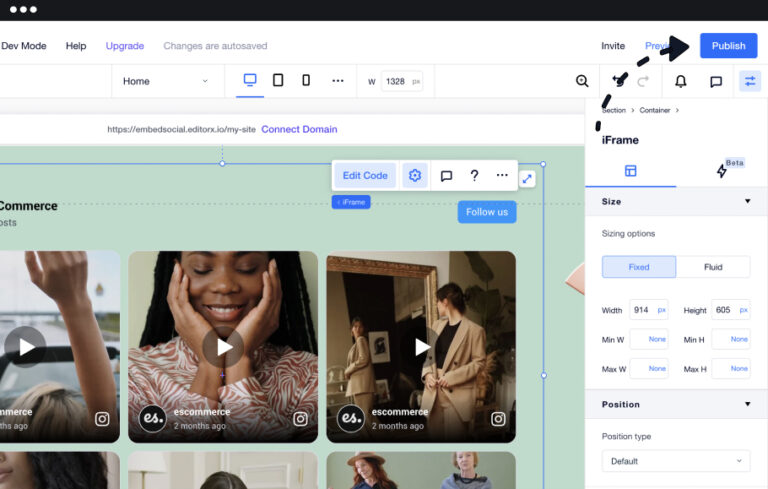Click Connect Domain link

299,129
